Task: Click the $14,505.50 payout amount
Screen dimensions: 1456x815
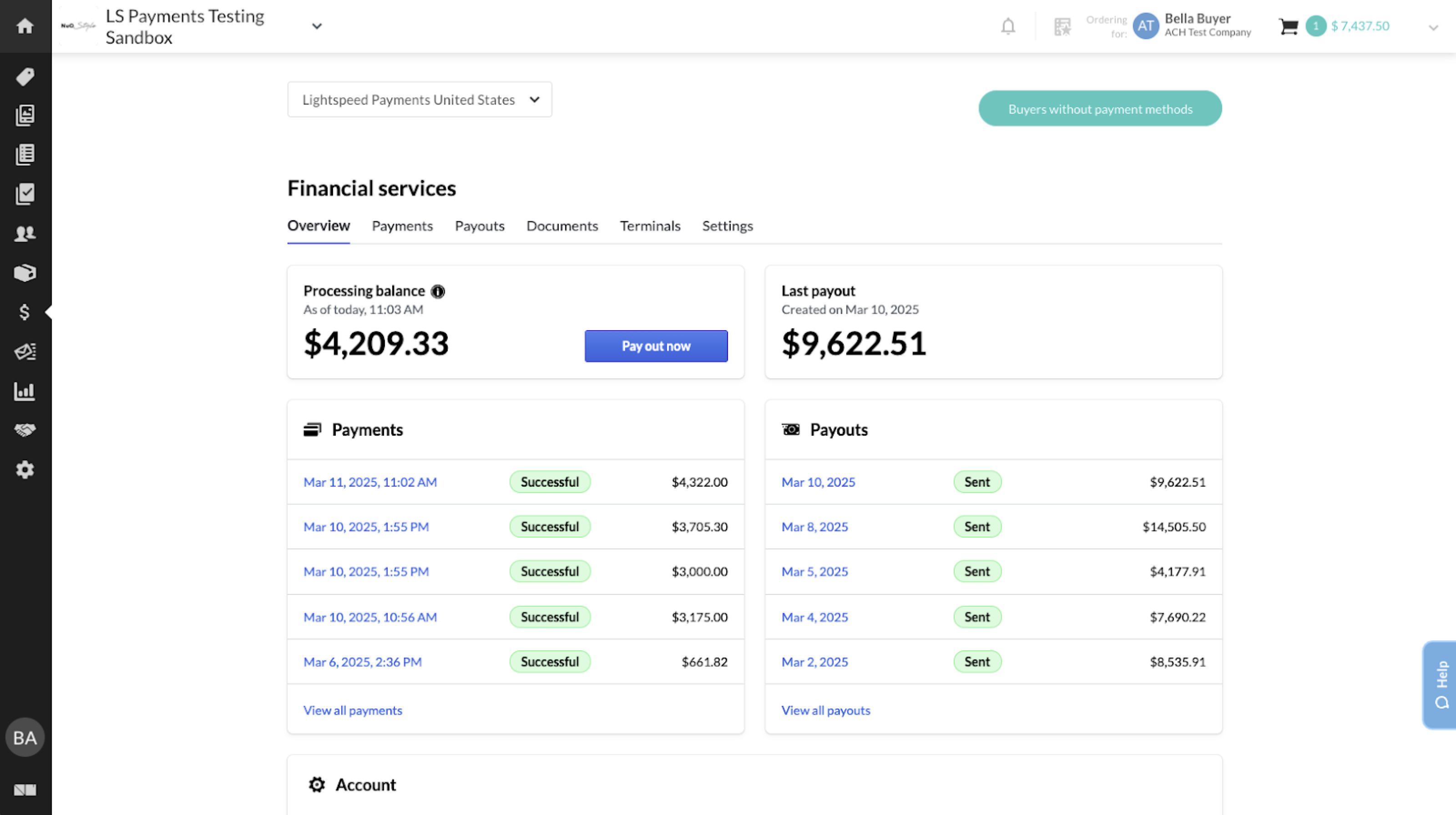Action: click(x=1174, y=526)
